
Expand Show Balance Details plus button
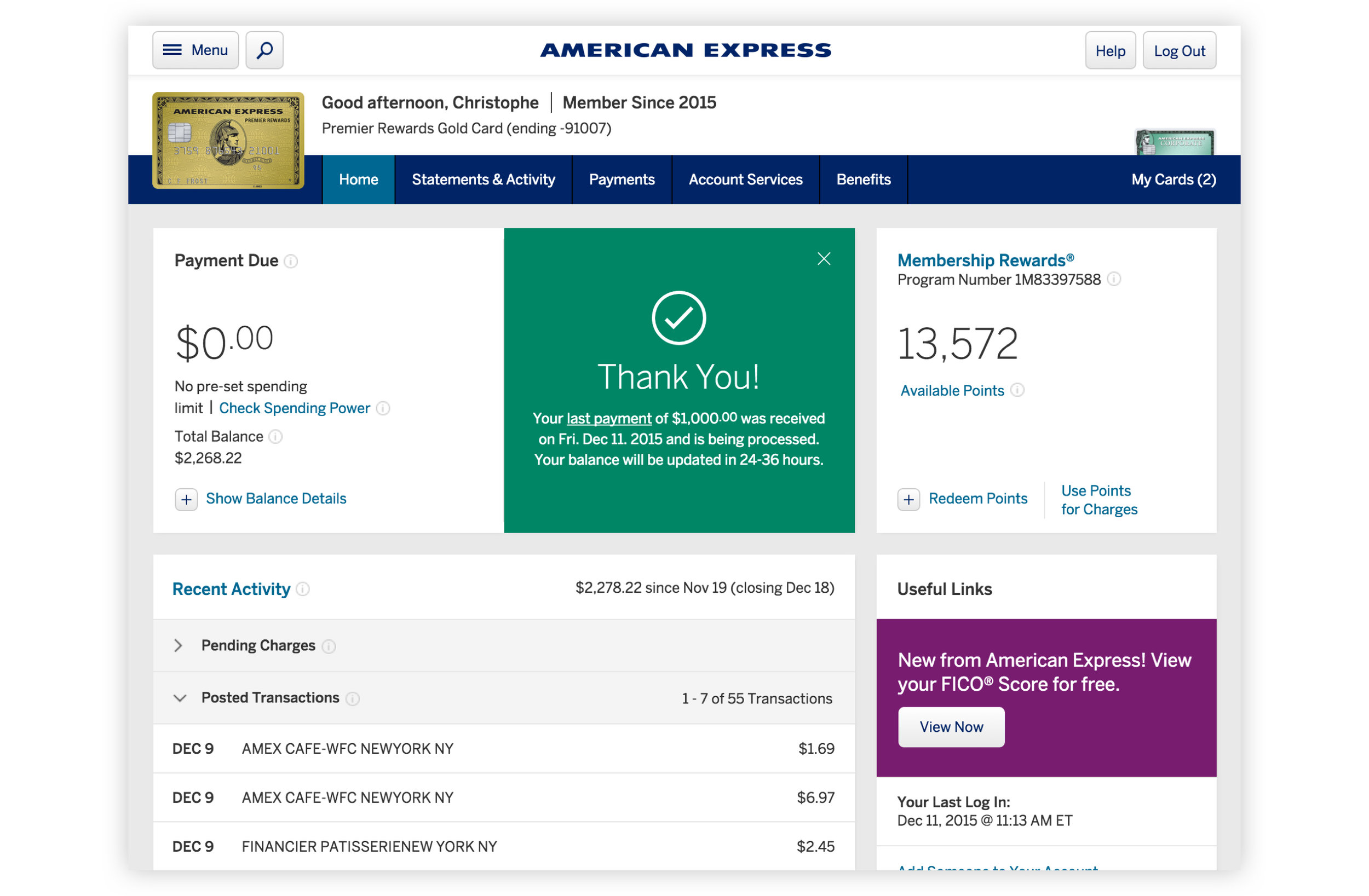(186, 500)
